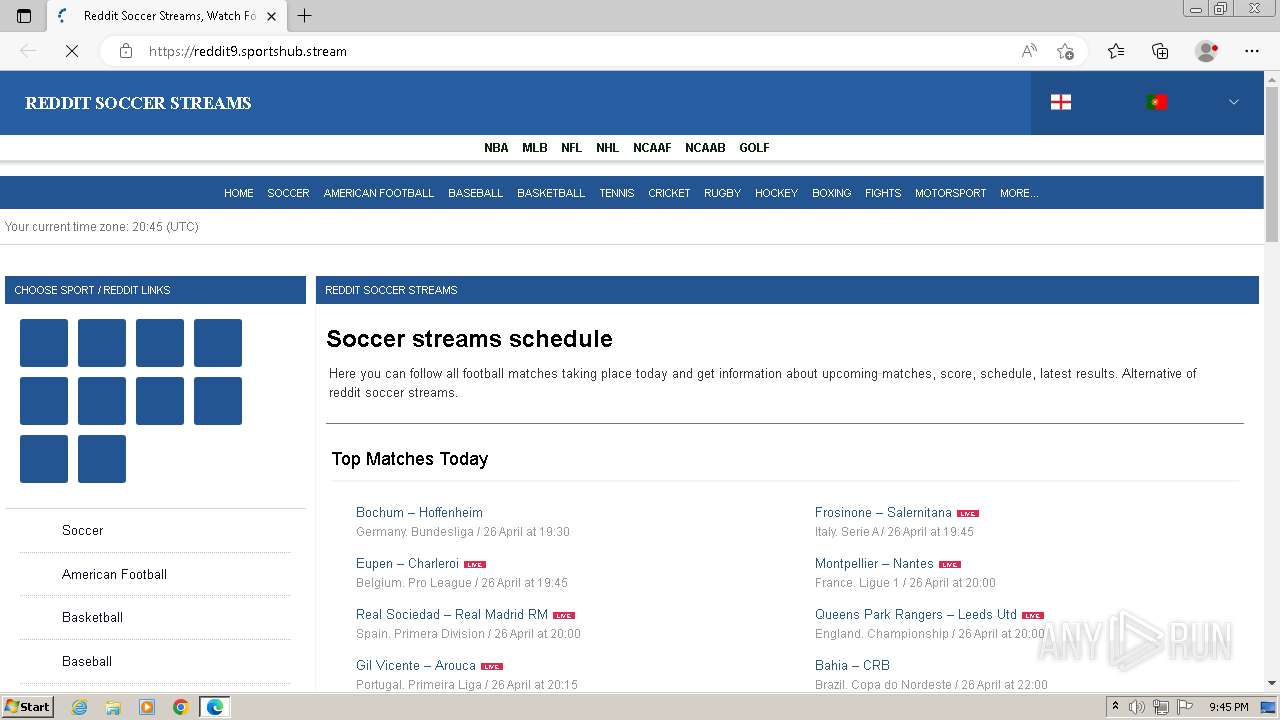The height and width of the screenshot is (720, 1280).
Task: Open the GOLF link
Action: [x=754, y=147]
